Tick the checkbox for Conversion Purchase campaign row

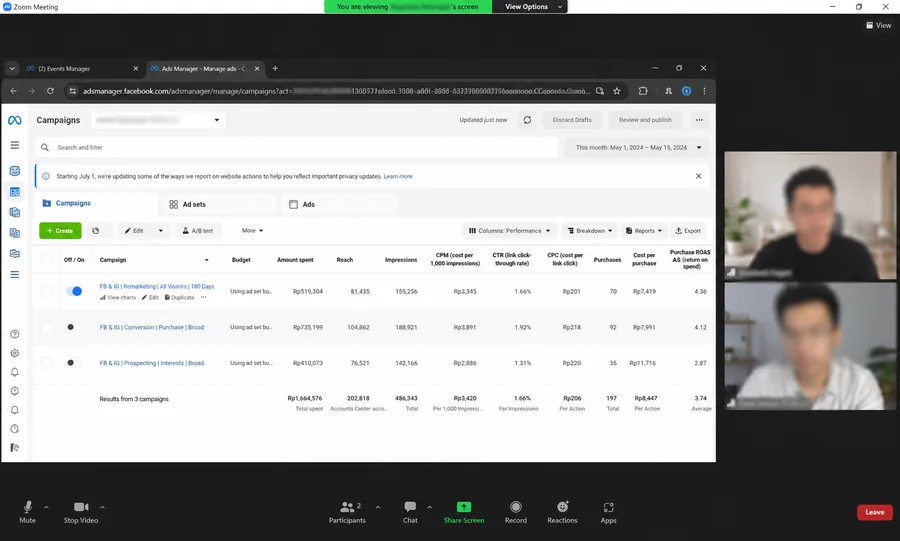click(x=47, y=327)
